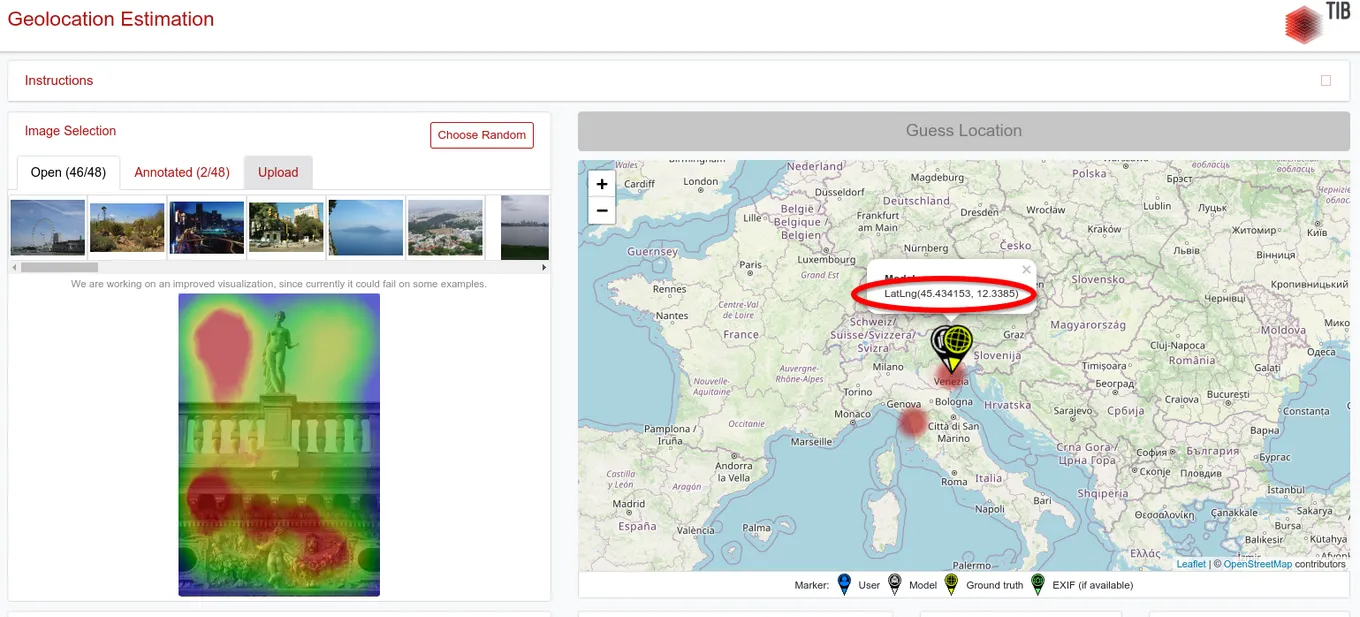
Task: Zoom out on the map
Action: click(602, 211)
